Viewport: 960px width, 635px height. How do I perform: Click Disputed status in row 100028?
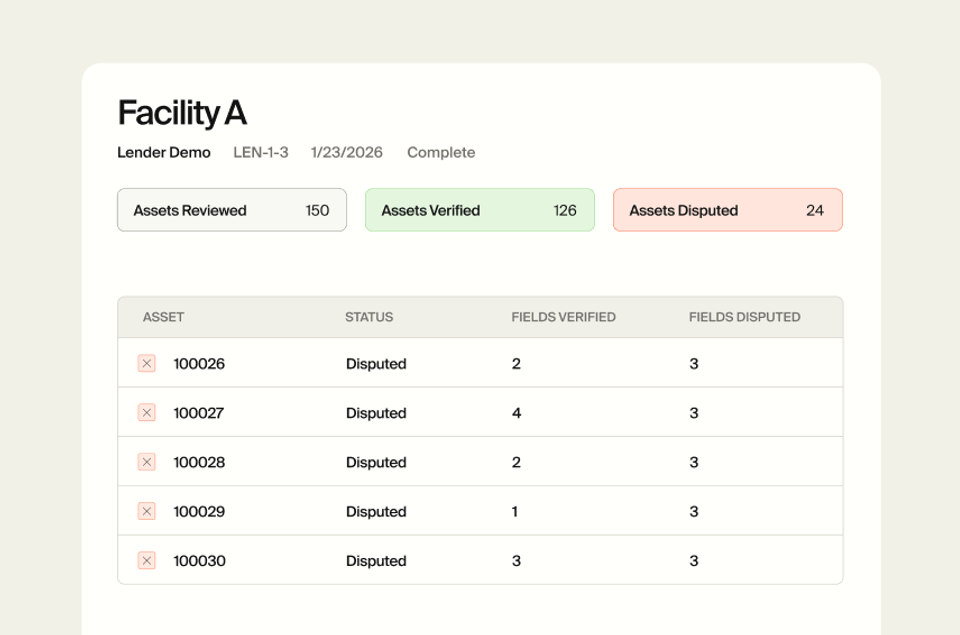(376, 462)
